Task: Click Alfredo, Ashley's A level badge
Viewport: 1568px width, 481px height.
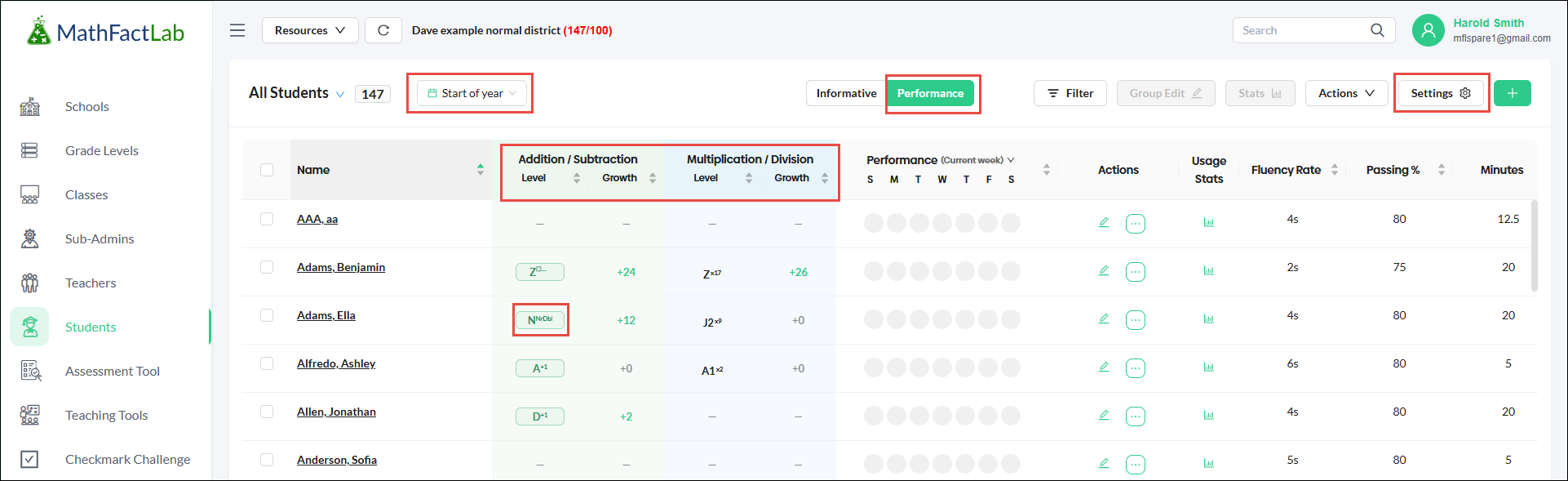Action: tap(540, 368)
